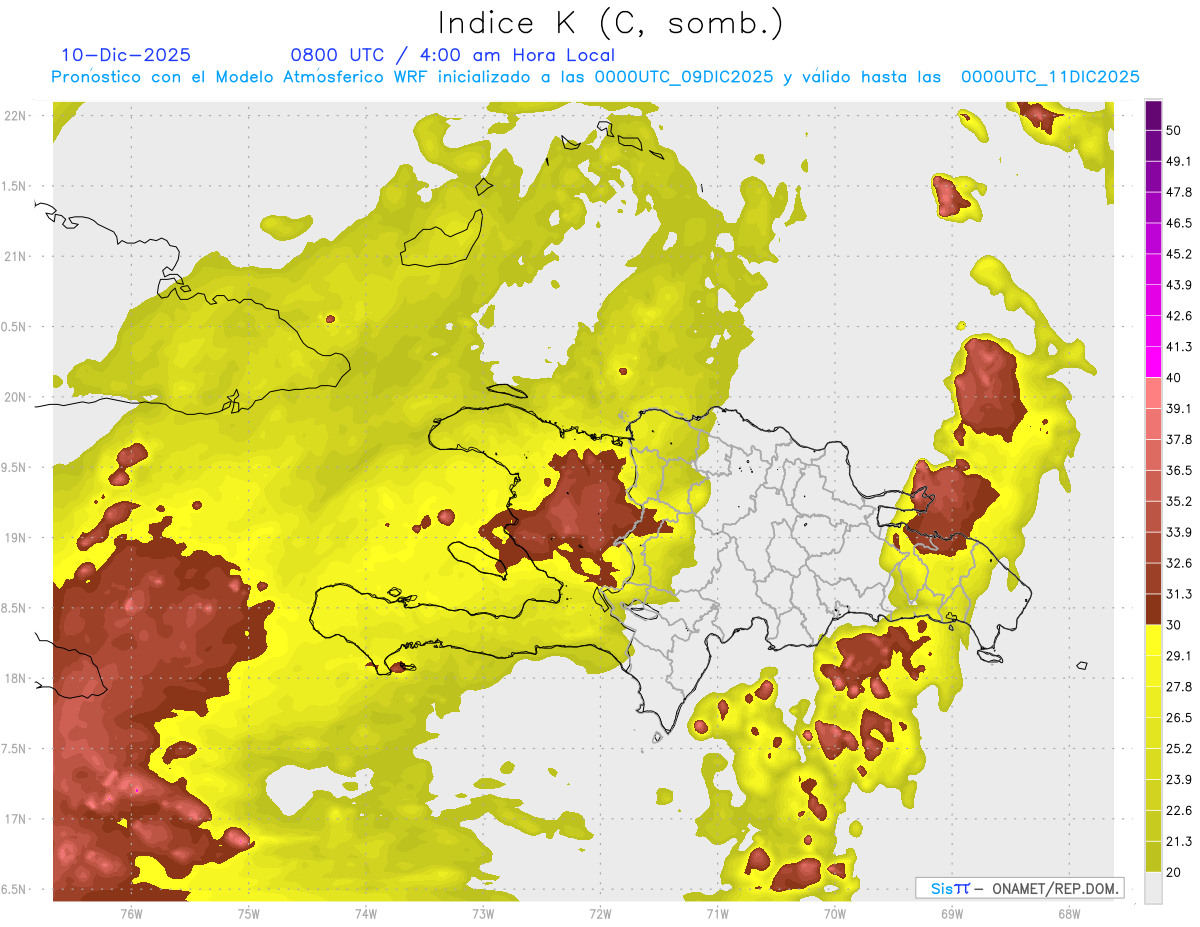
Task: Click the colorbar value "39.1"
Action: point(1178,408)
